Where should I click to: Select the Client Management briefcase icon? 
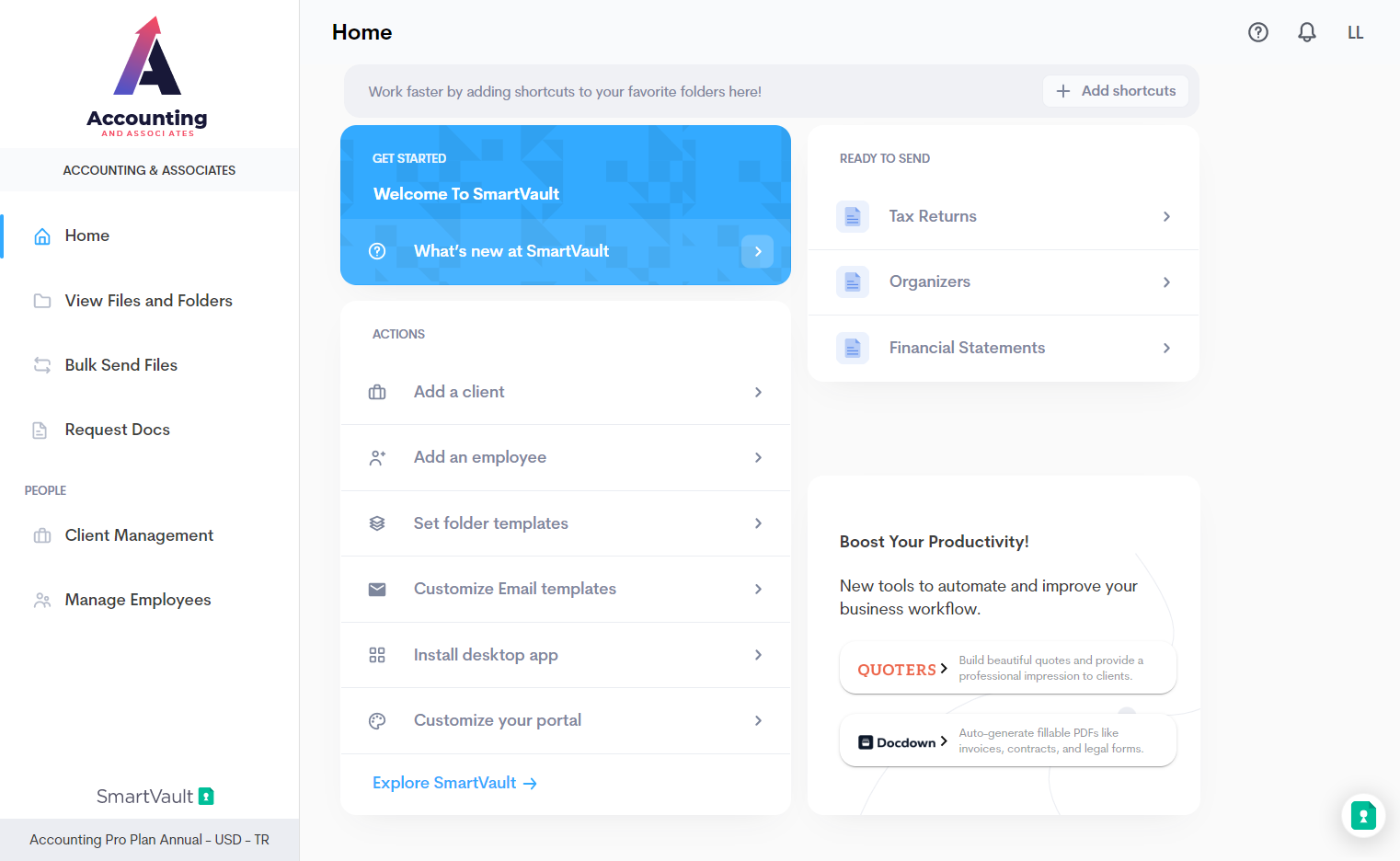pos(41,534)
